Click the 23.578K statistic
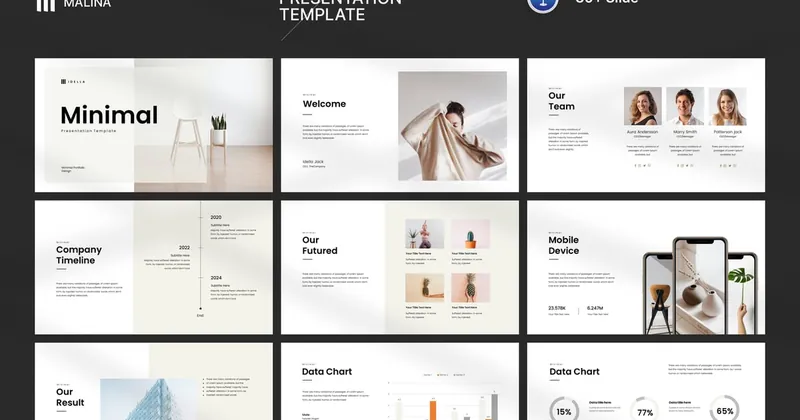Viewport: 800px width, 420px height. (557, 308)
